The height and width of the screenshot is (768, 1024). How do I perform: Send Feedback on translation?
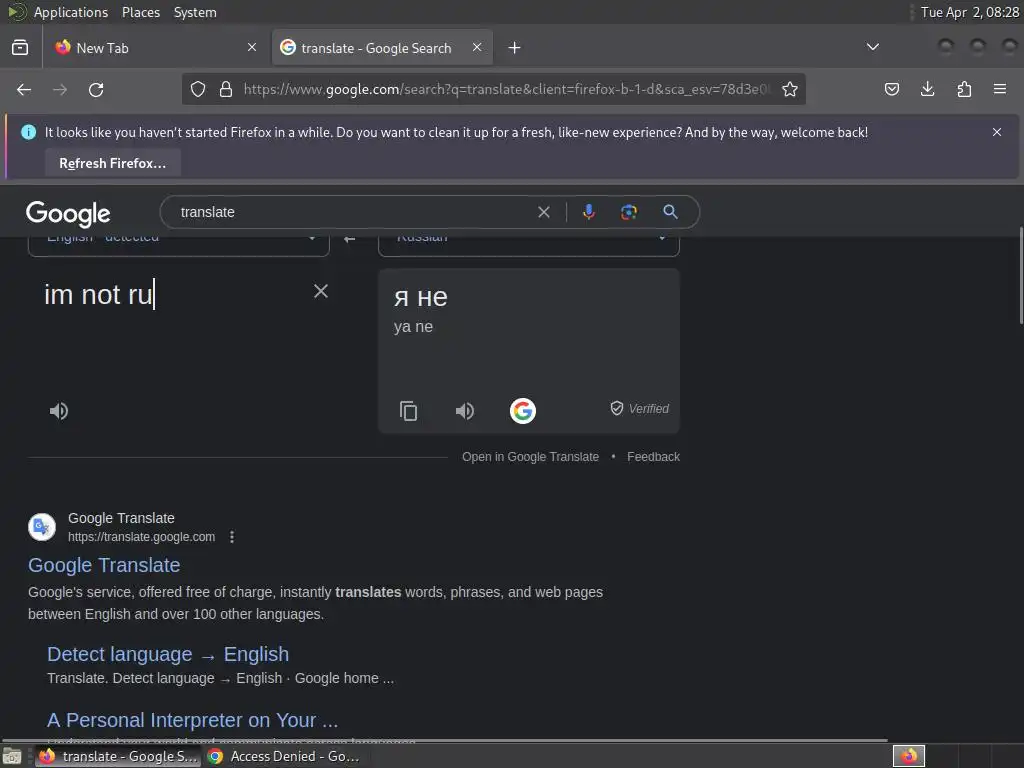click(653, 456)
